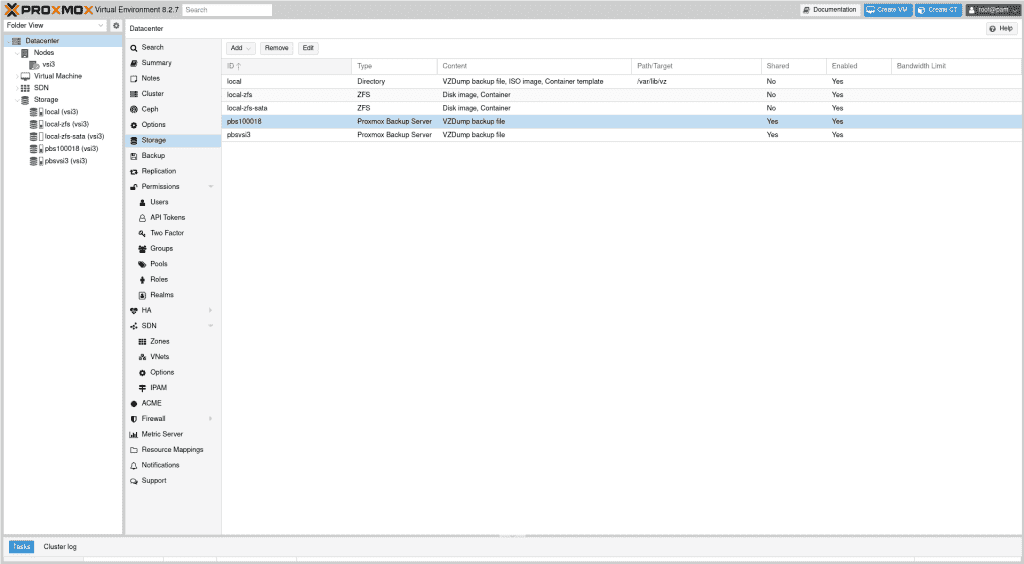
Task: Switch to the Cluster log tab
Action: pos(60,547)
